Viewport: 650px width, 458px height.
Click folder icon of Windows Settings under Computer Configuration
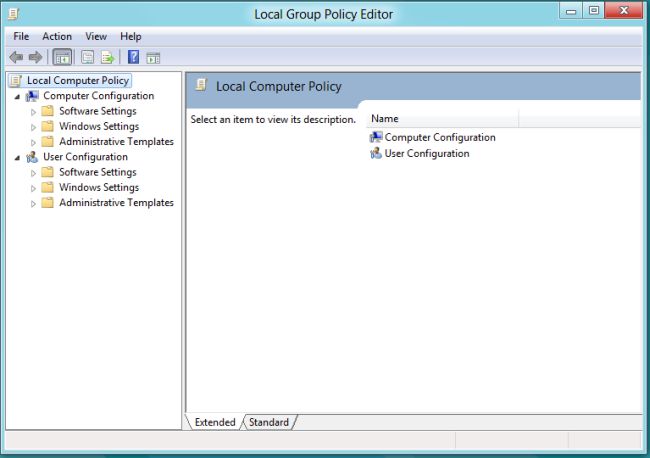point(48,126)
